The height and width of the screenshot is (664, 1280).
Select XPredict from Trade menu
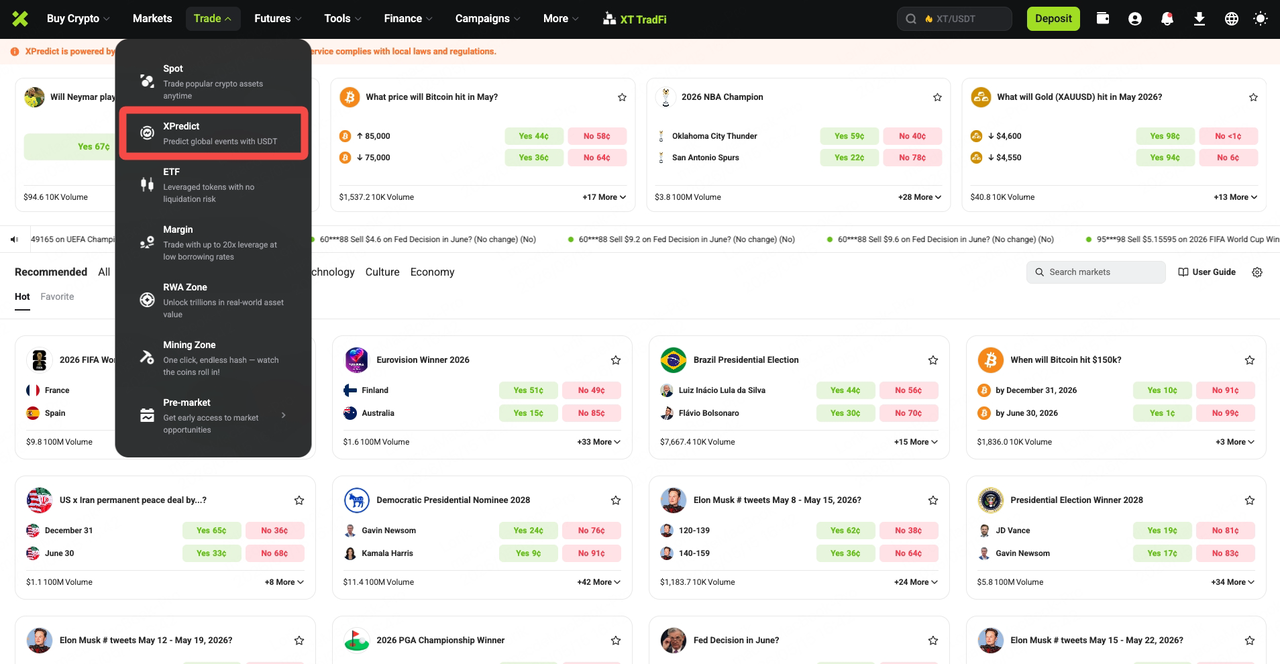pyautogui.click(x=213, y=134)
